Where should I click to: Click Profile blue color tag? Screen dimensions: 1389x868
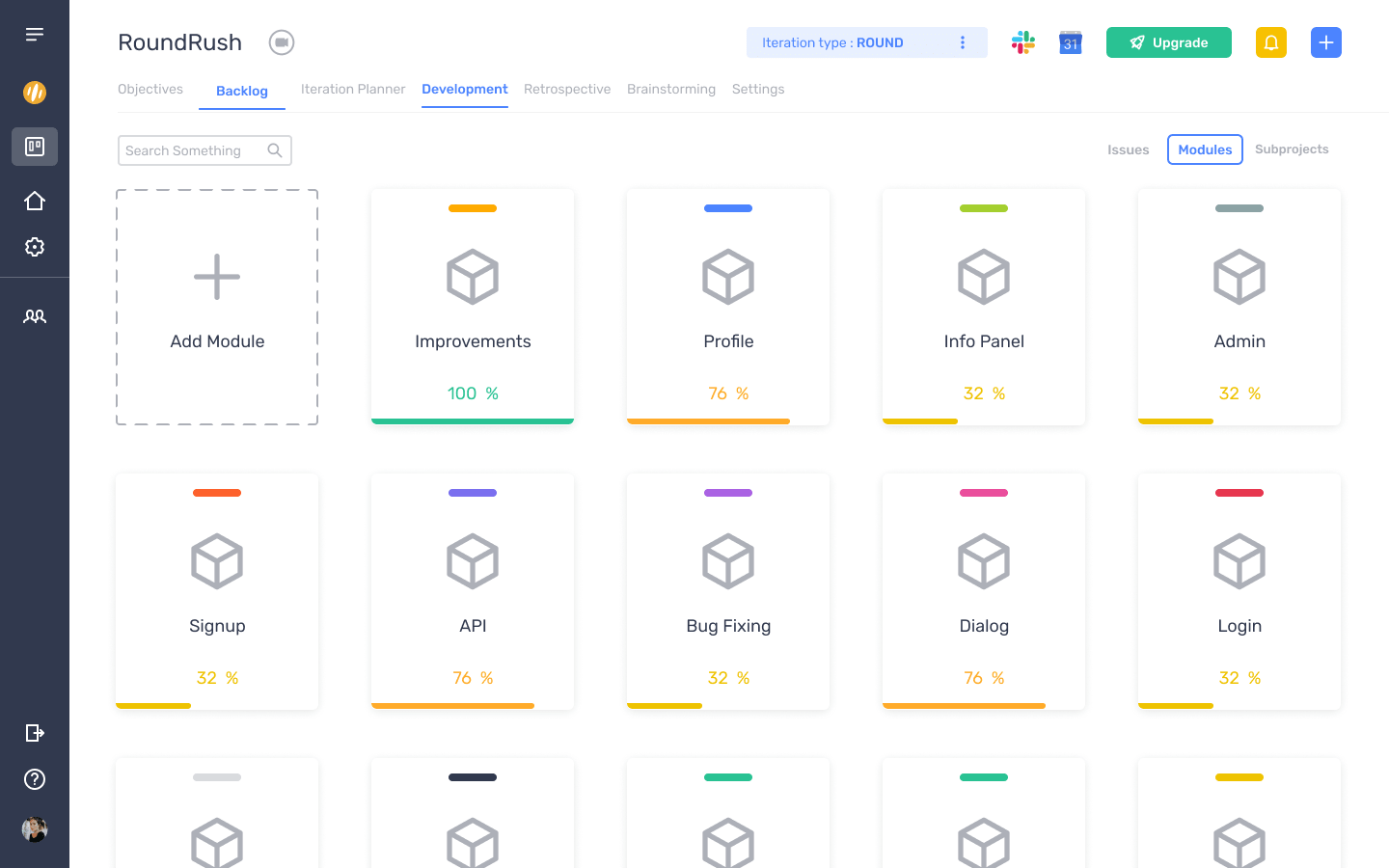coord(728,208)
